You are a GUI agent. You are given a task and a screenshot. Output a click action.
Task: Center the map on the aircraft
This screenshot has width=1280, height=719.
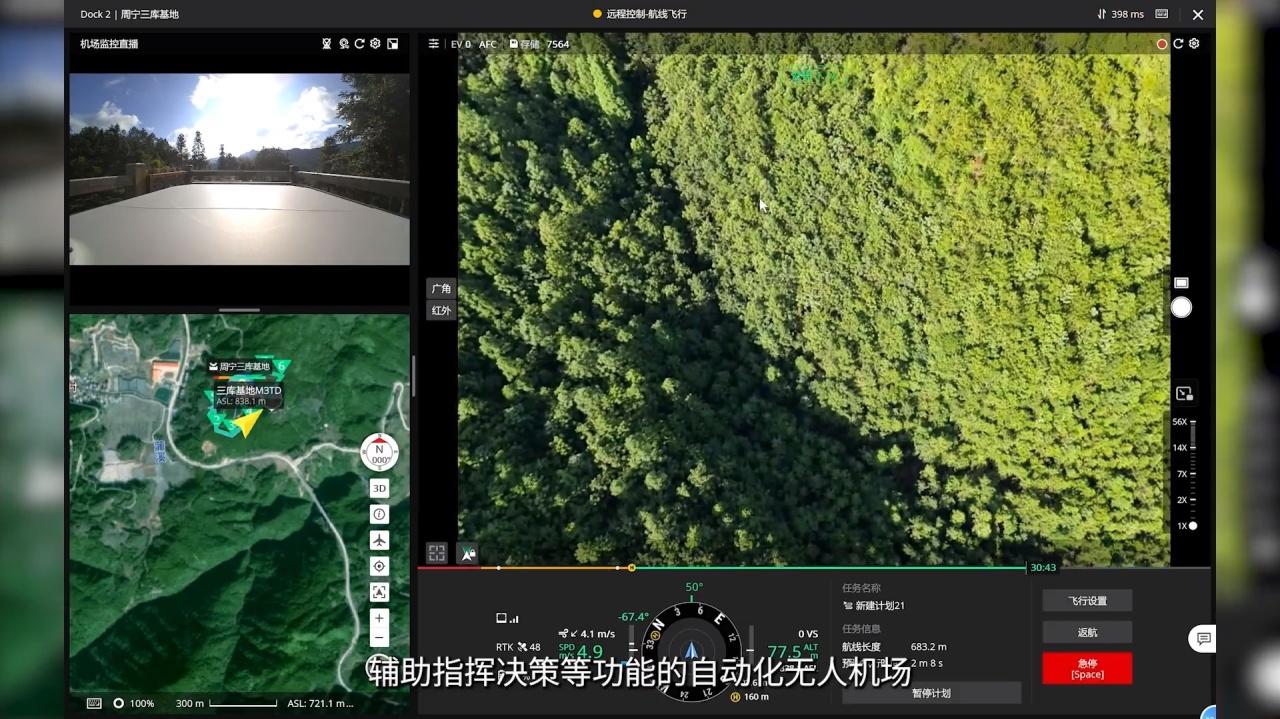click(x=379, y=540)
